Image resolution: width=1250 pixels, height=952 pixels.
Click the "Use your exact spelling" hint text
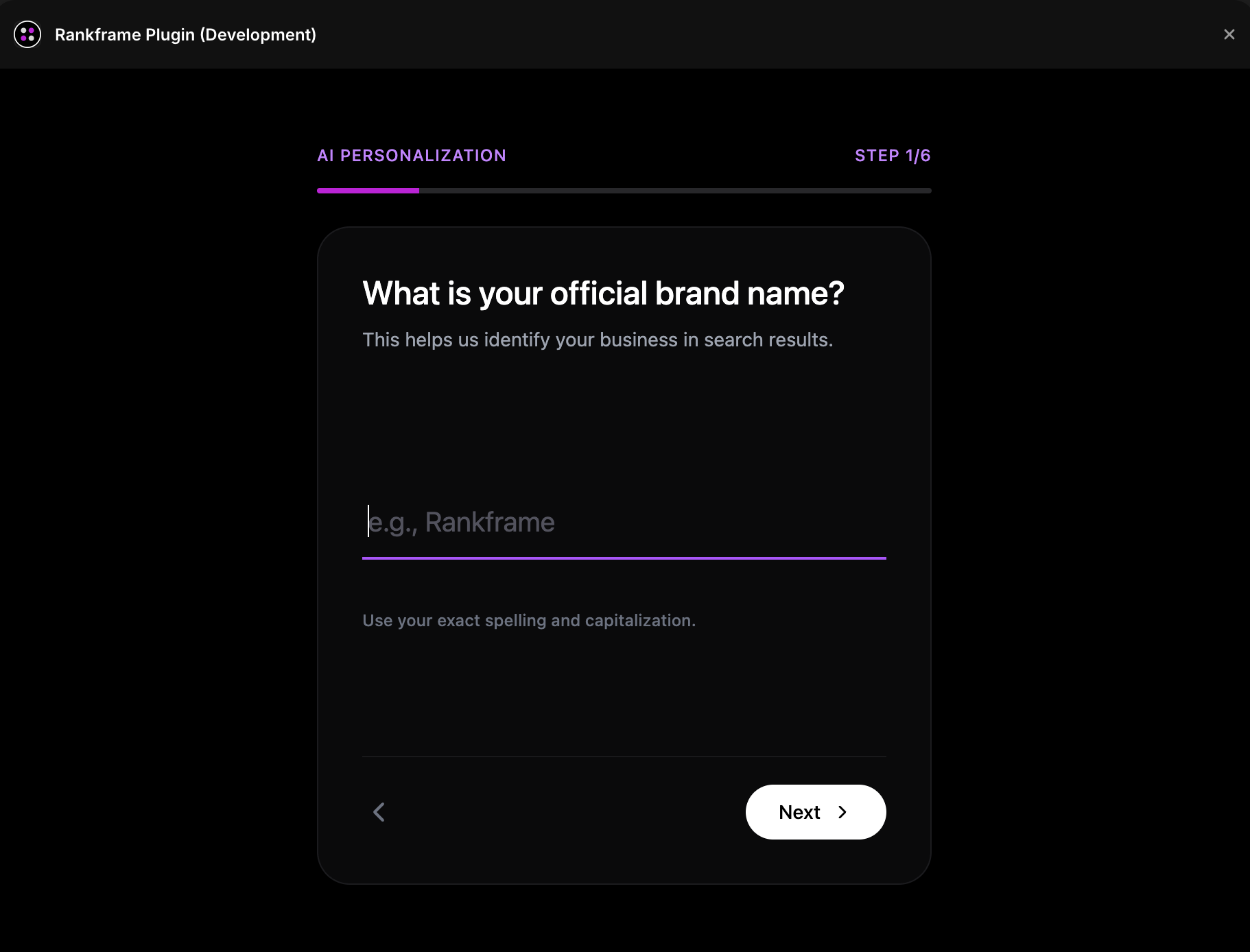(528, 621)
